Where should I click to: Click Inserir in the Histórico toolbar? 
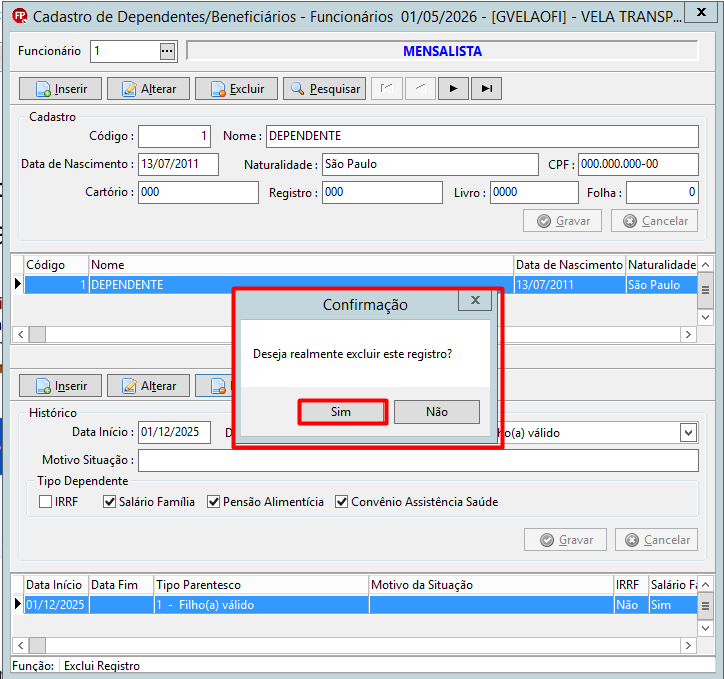[60, 385]
